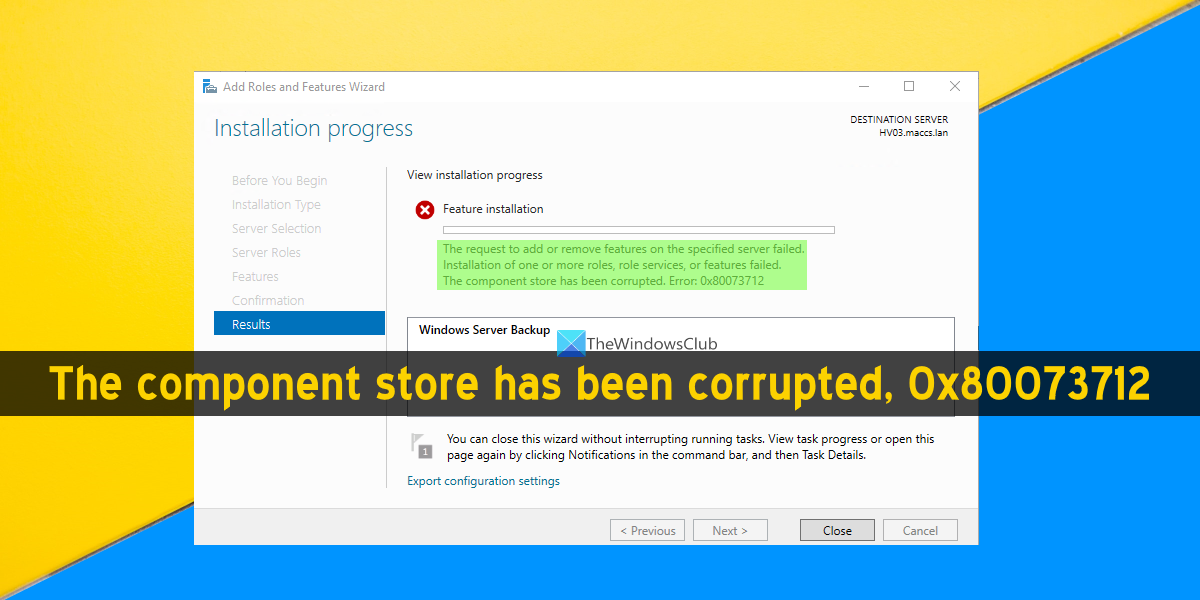Click the Cancel button
Screen dimensions: 1200x600
point(919,531)
